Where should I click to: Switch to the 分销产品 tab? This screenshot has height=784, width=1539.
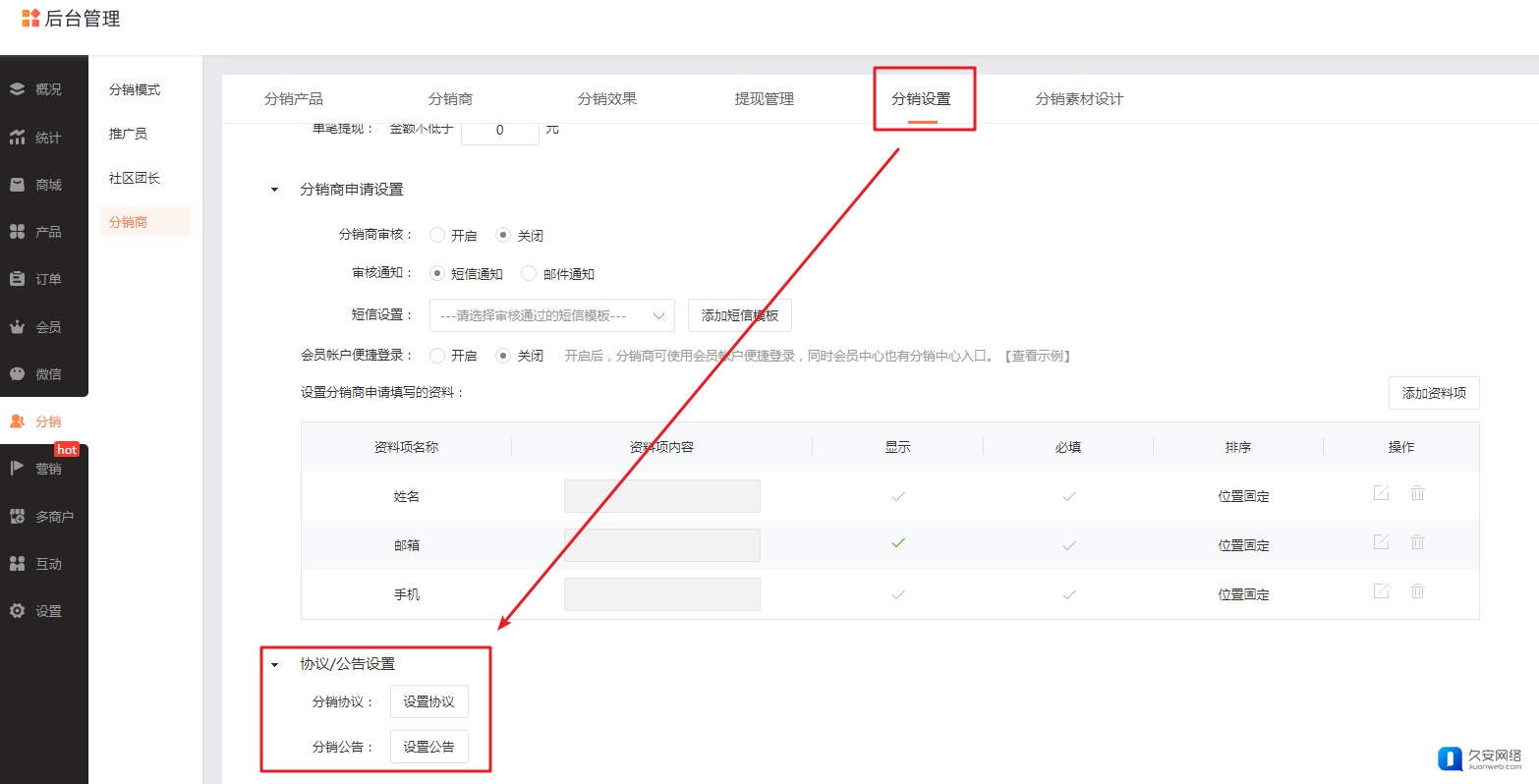[x=293, y=99]
